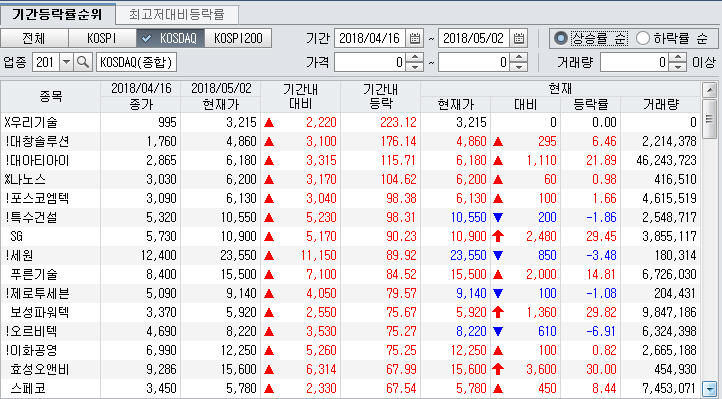Click the maximum 가격 input field
722x399 pixels.
click(474, 62)
